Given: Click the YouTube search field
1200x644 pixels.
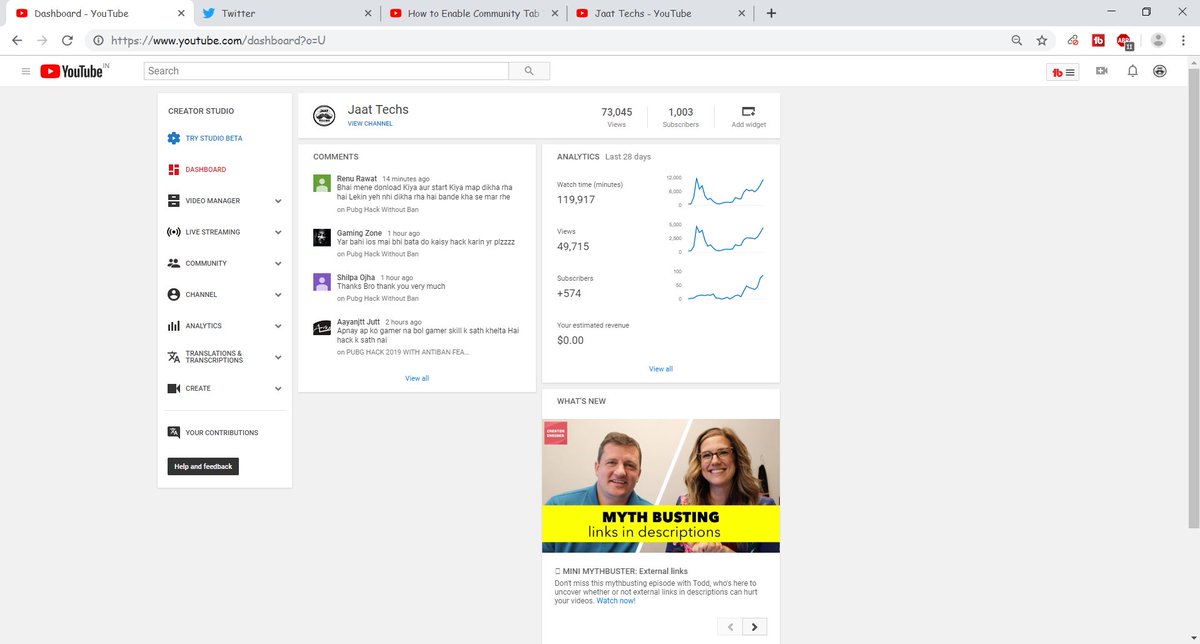Looking at the screenshot, I should pyautogui.click(x=327, y=71).
